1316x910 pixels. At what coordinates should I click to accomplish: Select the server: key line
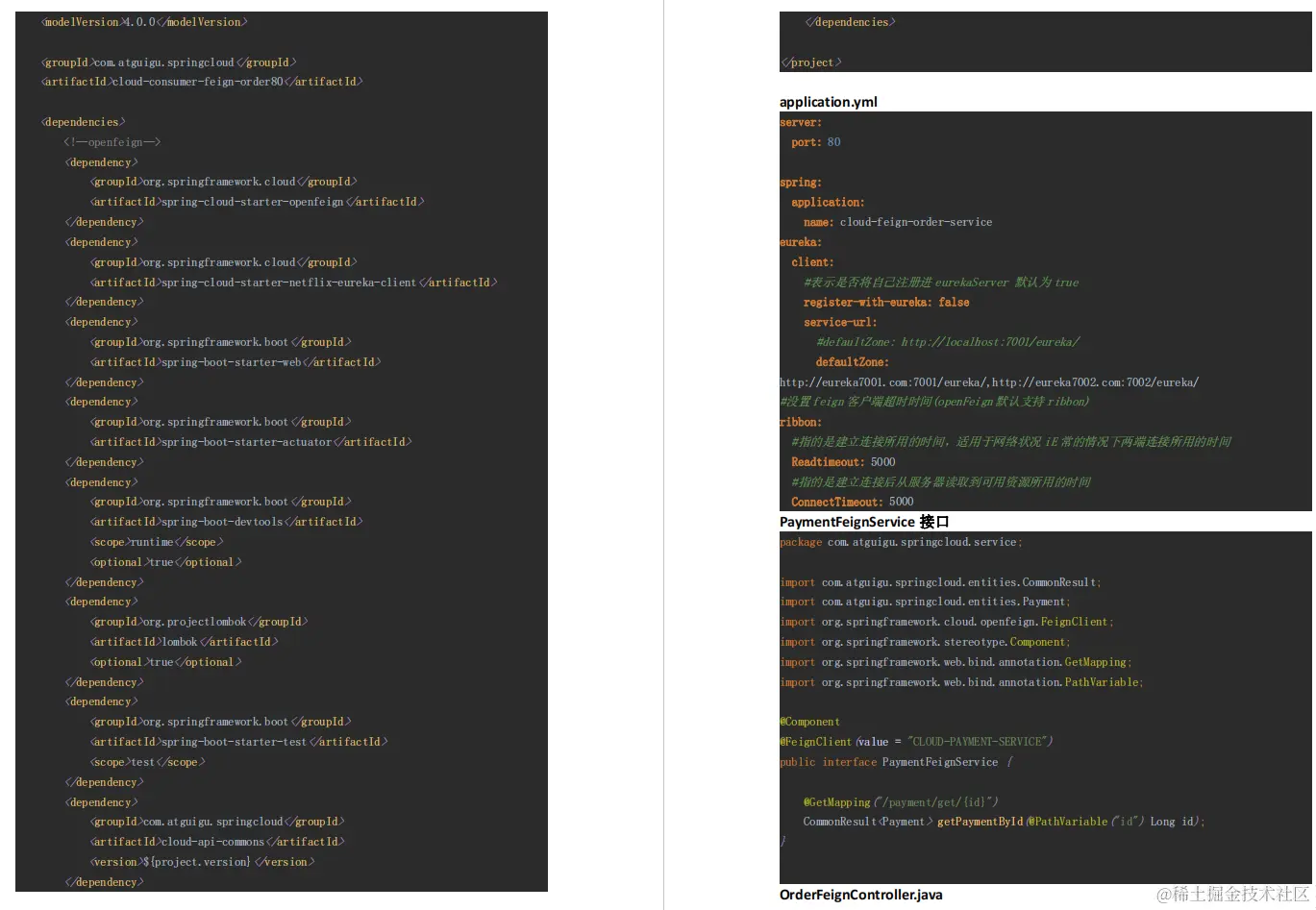(801, 122)
